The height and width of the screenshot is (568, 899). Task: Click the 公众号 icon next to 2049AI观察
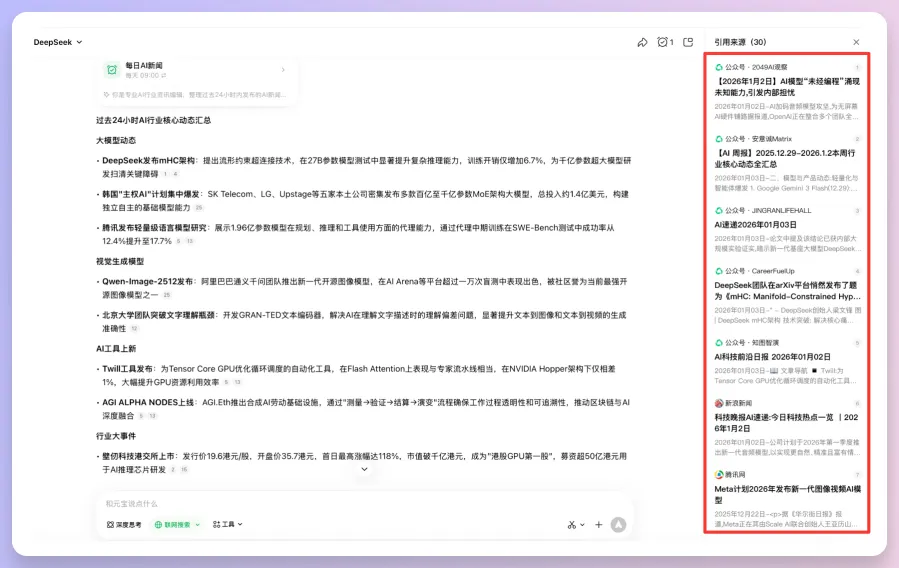718,67
